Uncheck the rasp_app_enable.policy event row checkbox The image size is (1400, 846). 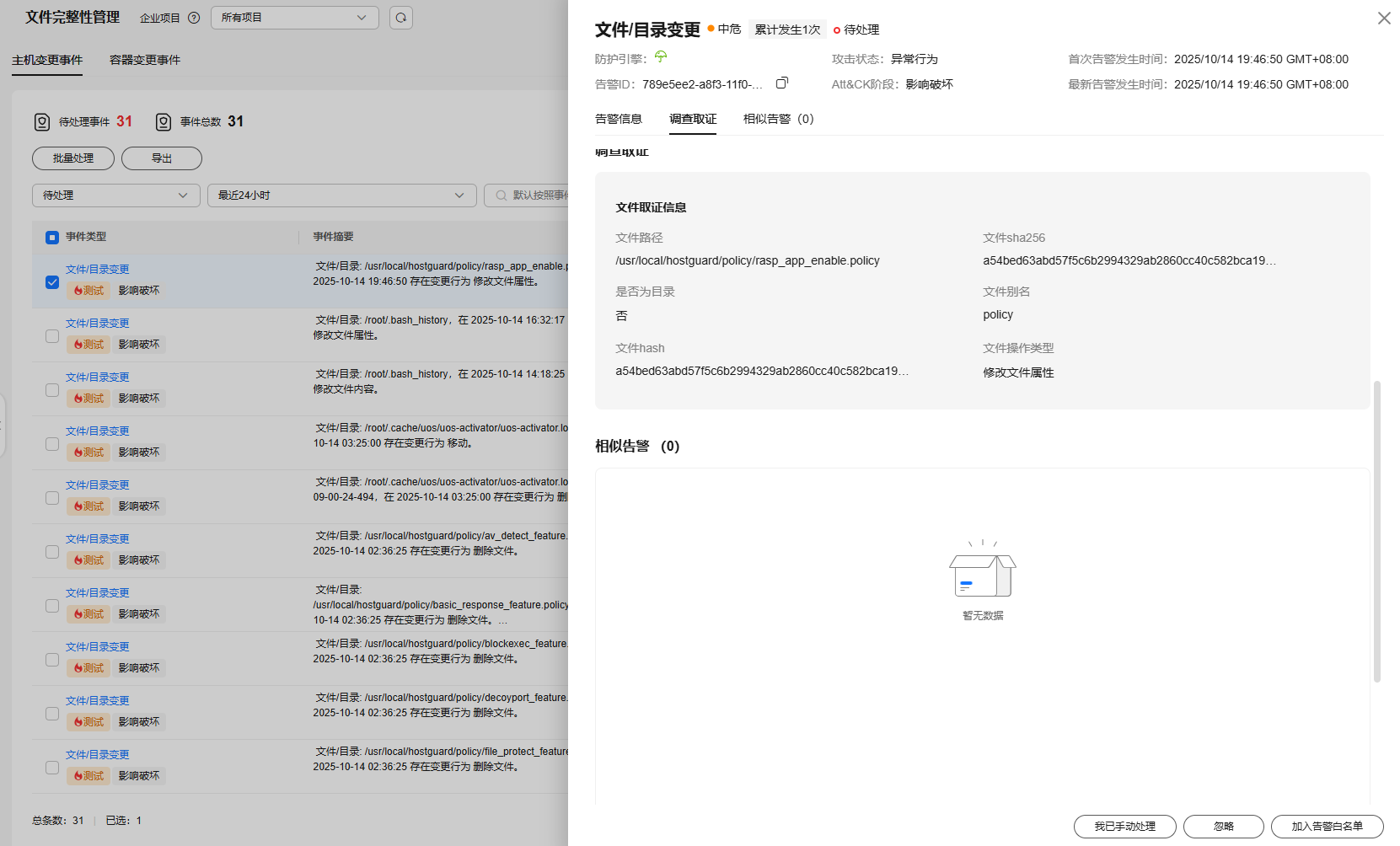coord(52,282)
